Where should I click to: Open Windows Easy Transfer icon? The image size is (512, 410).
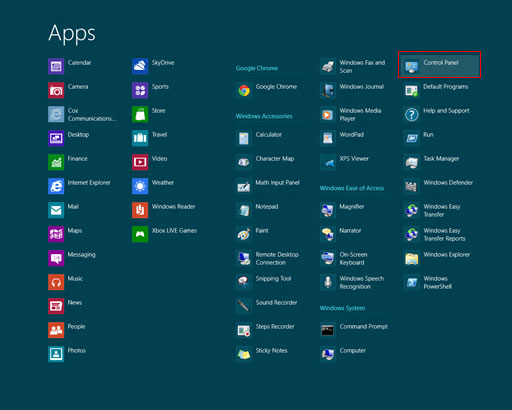(412, 210)
